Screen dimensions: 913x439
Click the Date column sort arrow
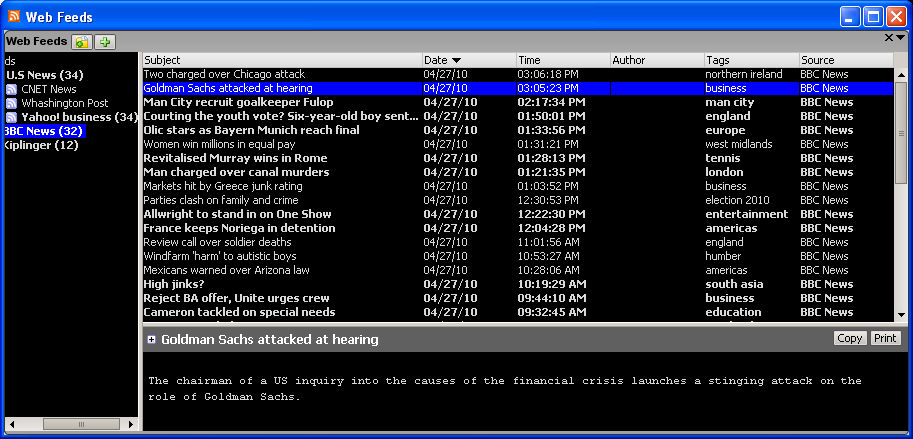coord(456,60)
